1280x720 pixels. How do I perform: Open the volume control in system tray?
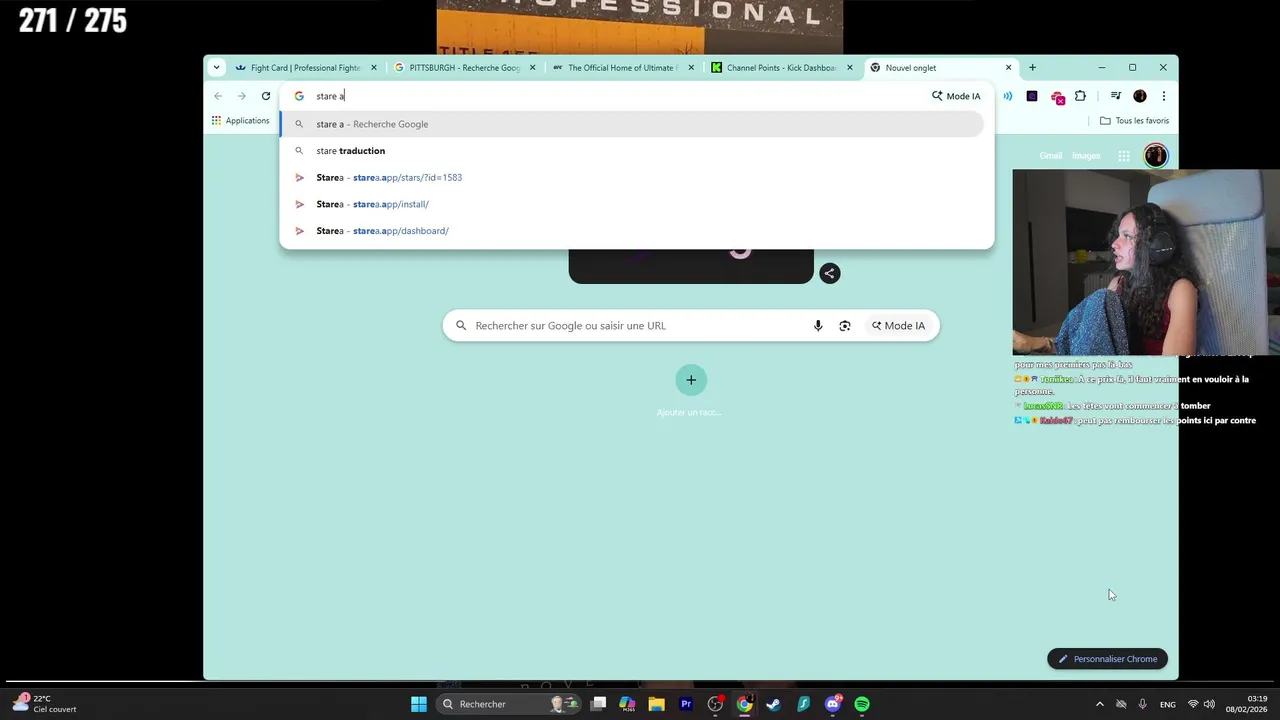point(1209,704)
